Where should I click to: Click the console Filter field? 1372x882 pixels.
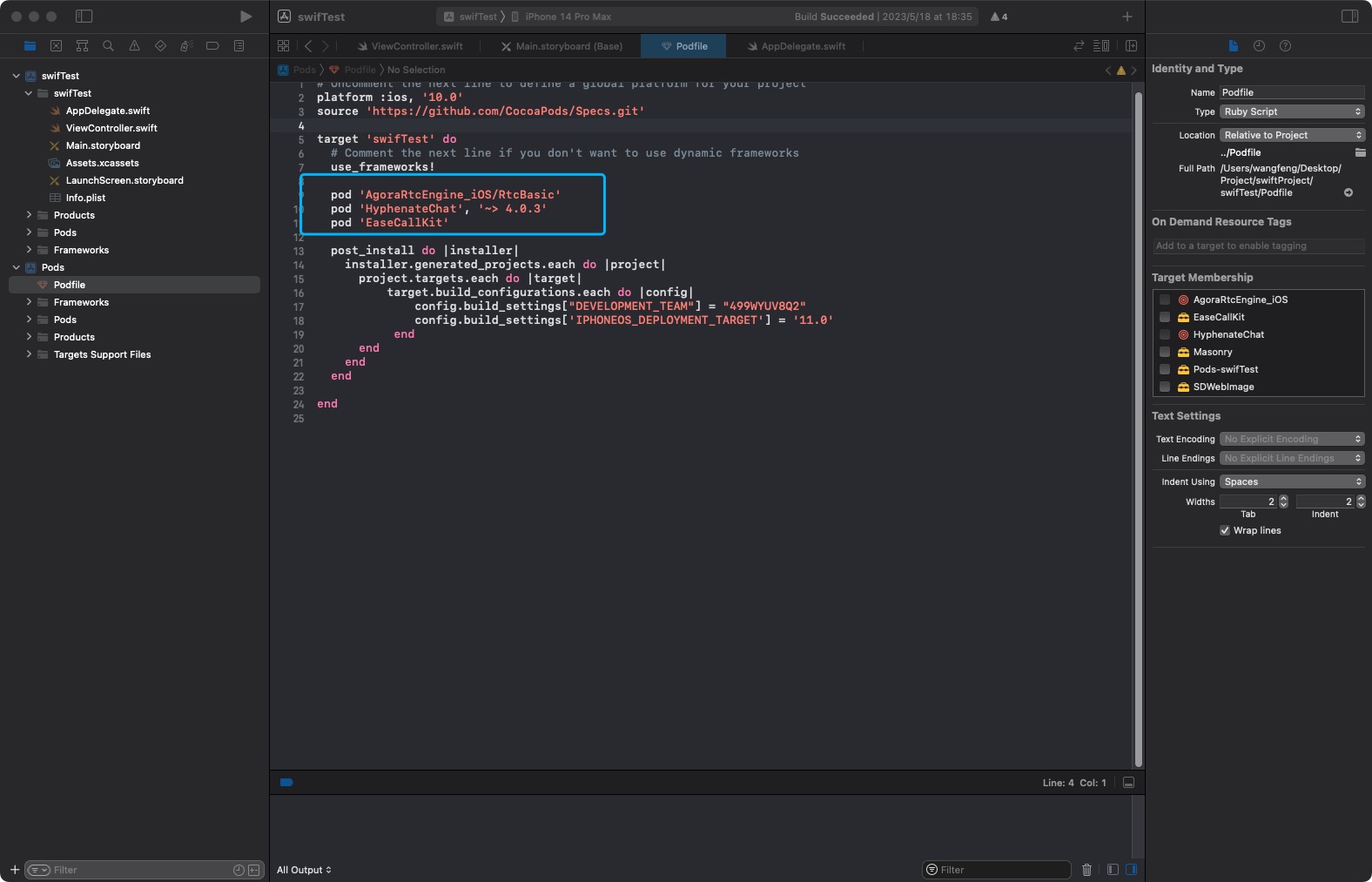997,870
